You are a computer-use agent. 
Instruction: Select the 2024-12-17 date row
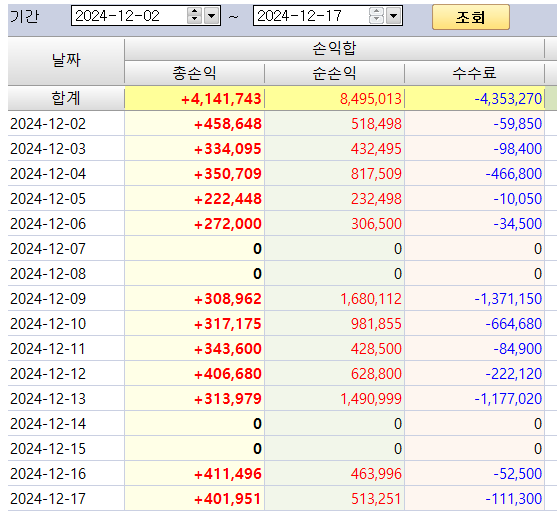point(48,499)
